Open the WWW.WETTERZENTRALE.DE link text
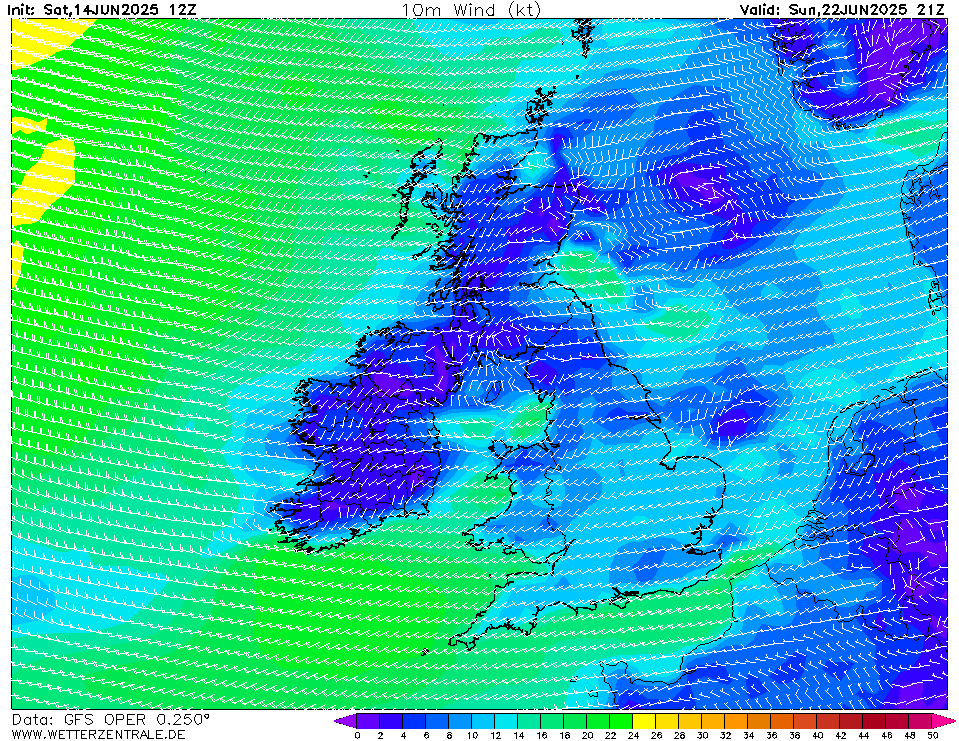 [x=98, y=734]
